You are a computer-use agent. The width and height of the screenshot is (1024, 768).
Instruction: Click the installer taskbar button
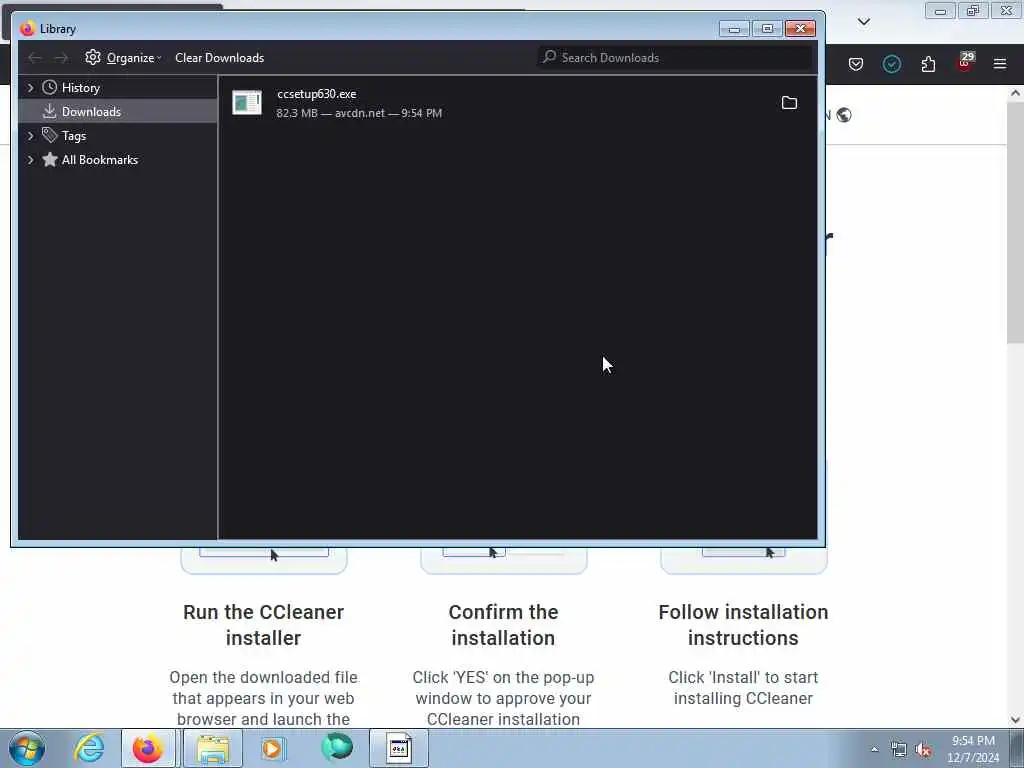(399, 748)
